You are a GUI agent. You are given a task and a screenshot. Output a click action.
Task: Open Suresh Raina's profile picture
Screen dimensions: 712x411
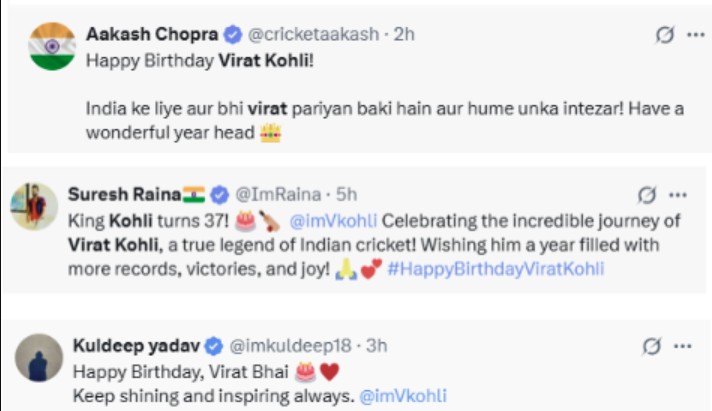click(x=35, y=206)
